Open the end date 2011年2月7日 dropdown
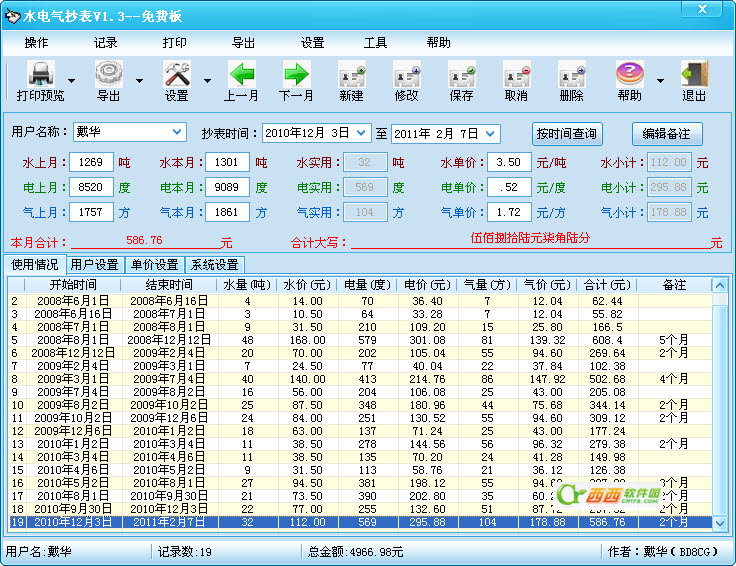Image resolution: width=736 pixels, height=566 pixels. [491, 133]
